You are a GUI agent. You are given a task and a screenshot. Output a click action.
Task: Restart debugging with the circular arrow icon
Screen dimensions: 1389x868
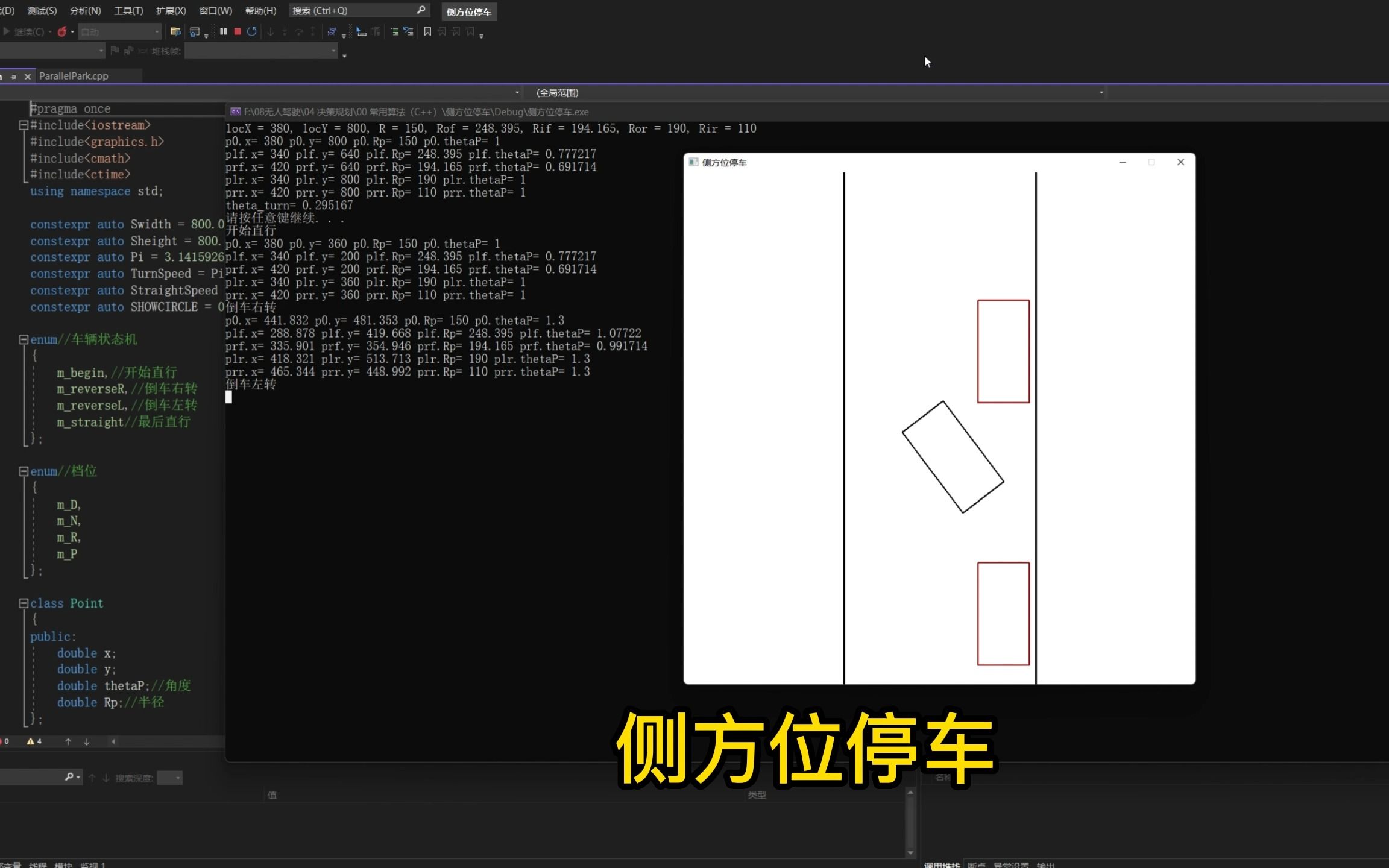point(252,31)
